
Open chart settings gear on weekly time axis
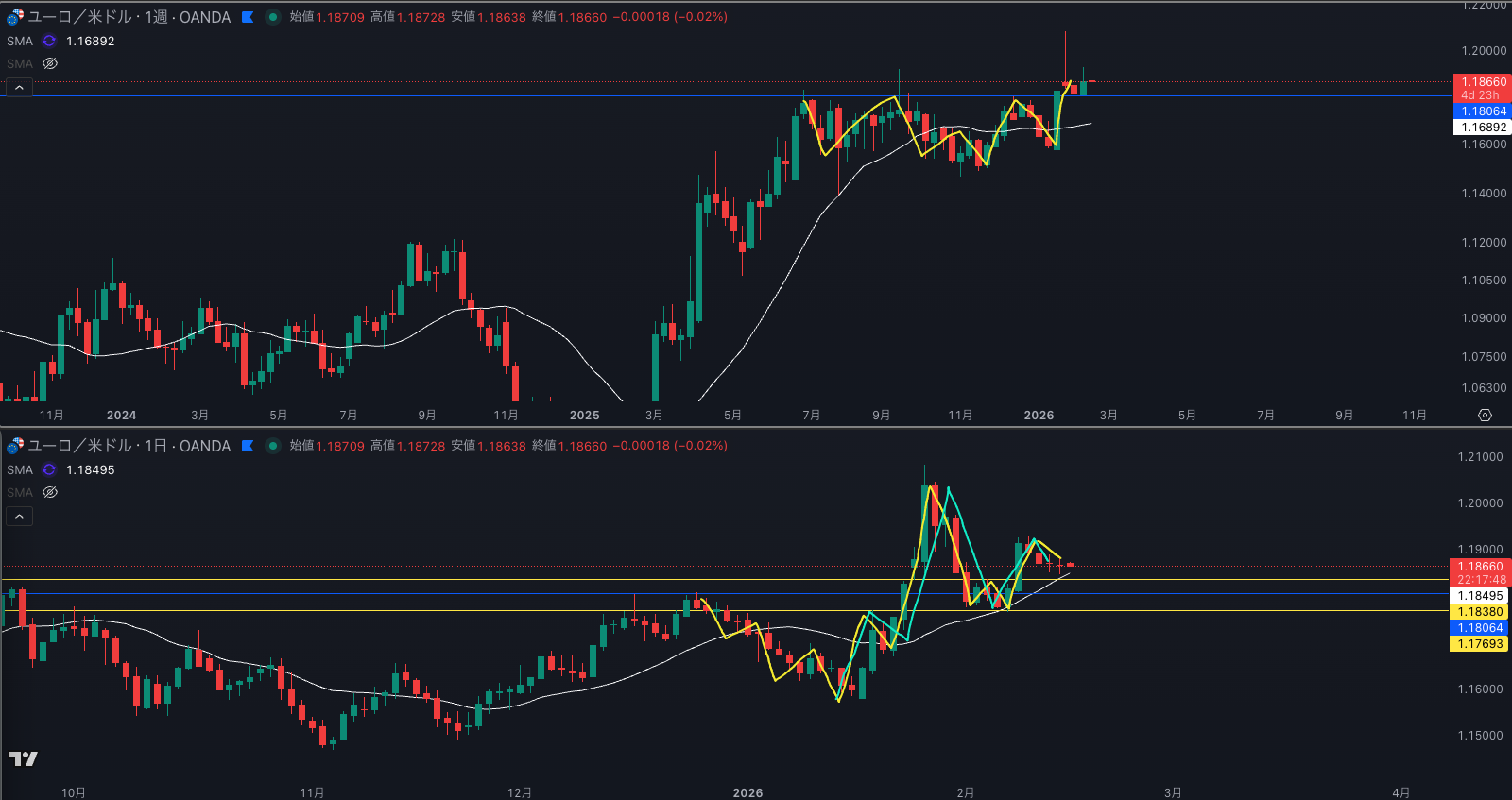click(x=1485, y=416)
